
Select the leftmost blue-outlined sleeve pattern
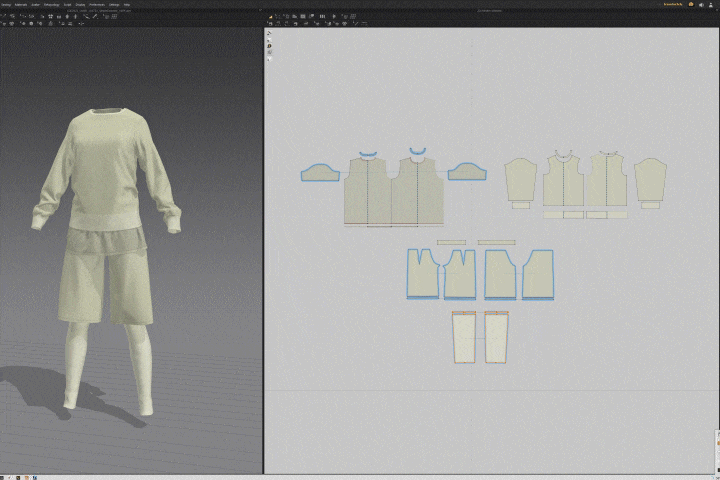point(320,173)
